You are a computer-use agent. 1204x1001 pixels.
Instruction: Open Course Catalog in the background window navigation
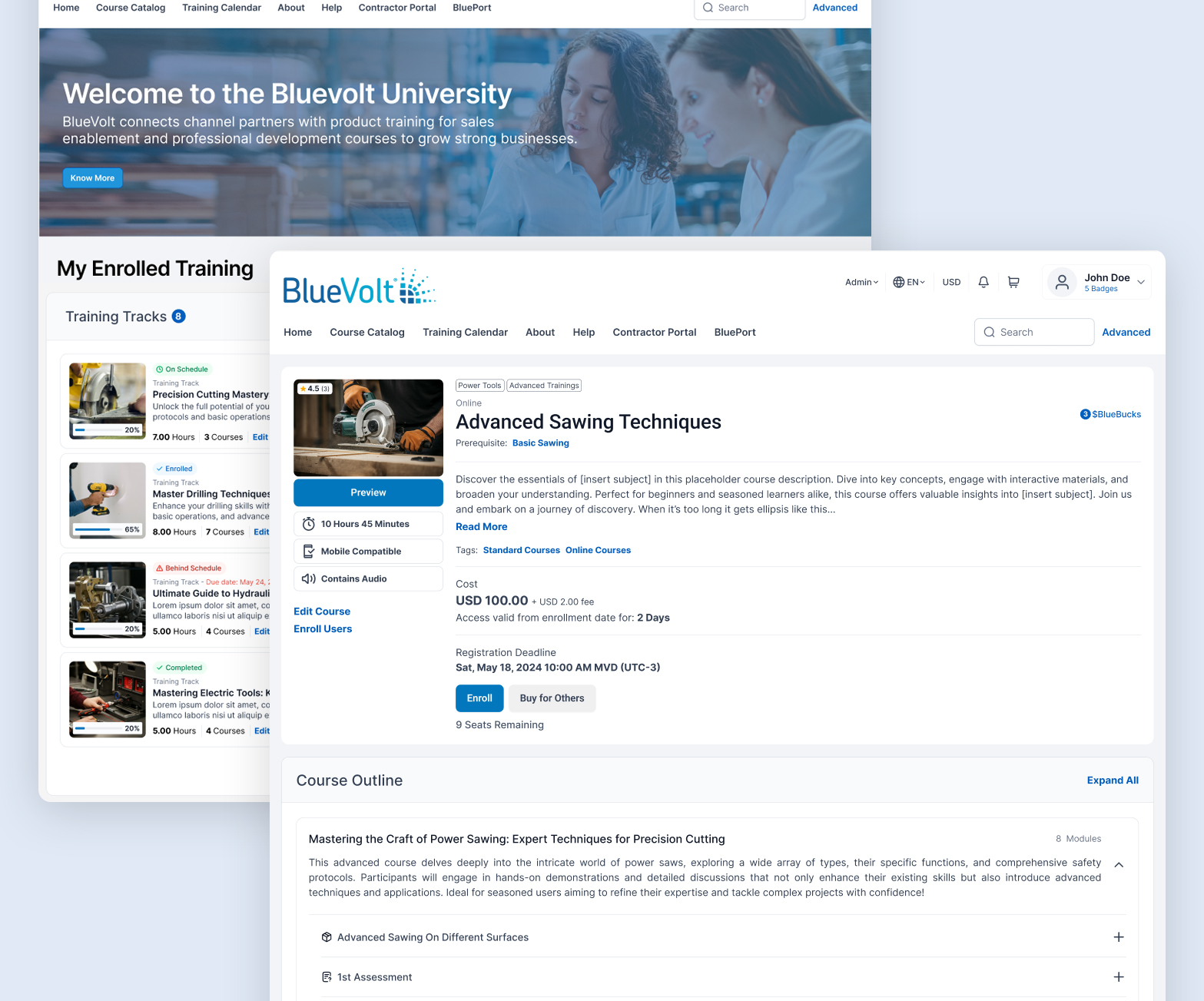click(x=131, y=8)
